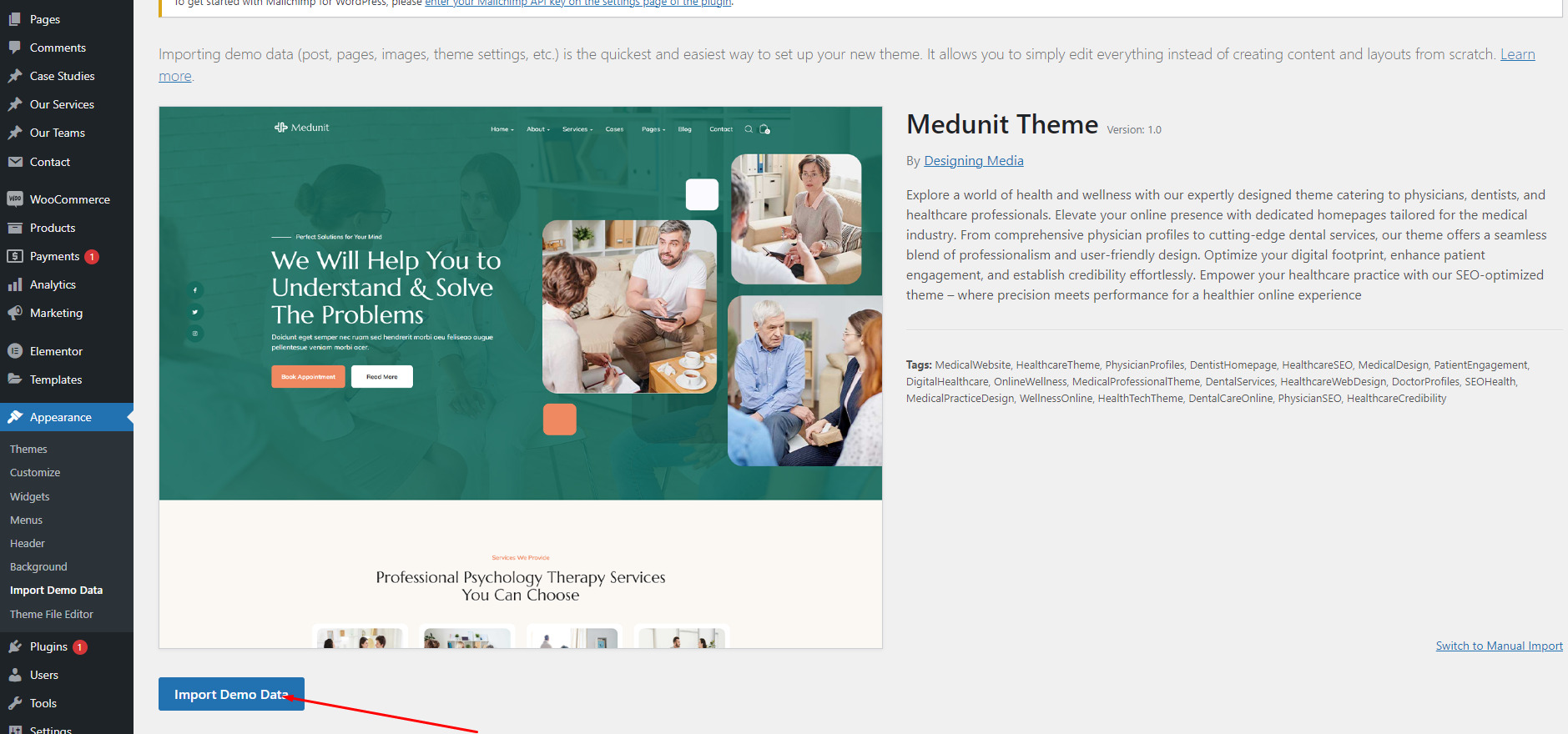Click the Designing Media author link
This screenshot has width=1568, height=734.
pyautogui.click(x=973, y=160)
